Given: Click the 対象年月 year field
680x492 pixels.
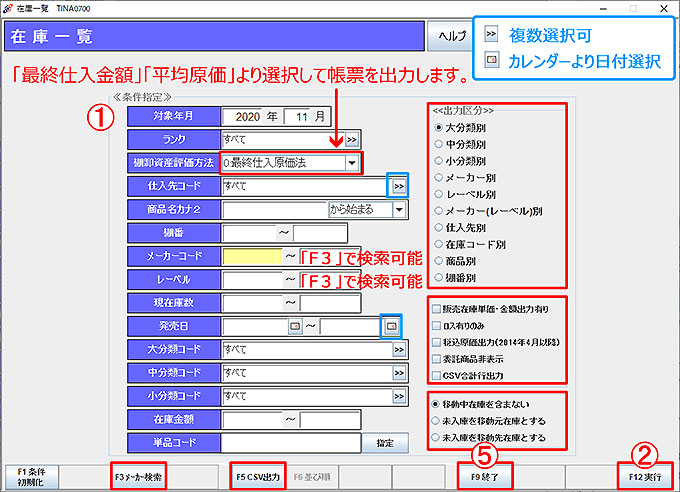Looking at the screenshot, I should point(242,117).
